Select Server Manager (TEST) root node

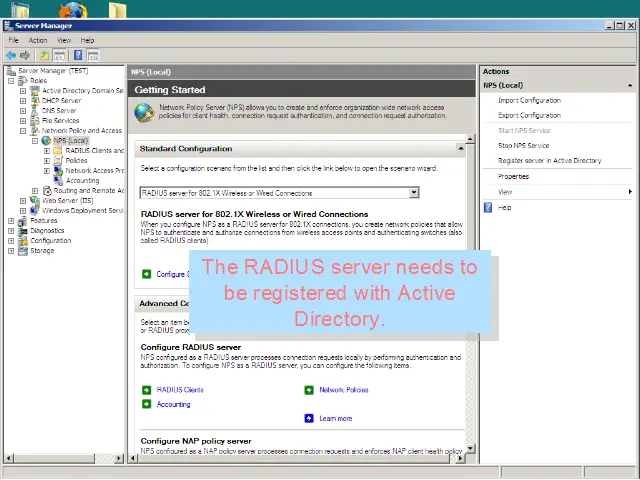coord(53,71)
